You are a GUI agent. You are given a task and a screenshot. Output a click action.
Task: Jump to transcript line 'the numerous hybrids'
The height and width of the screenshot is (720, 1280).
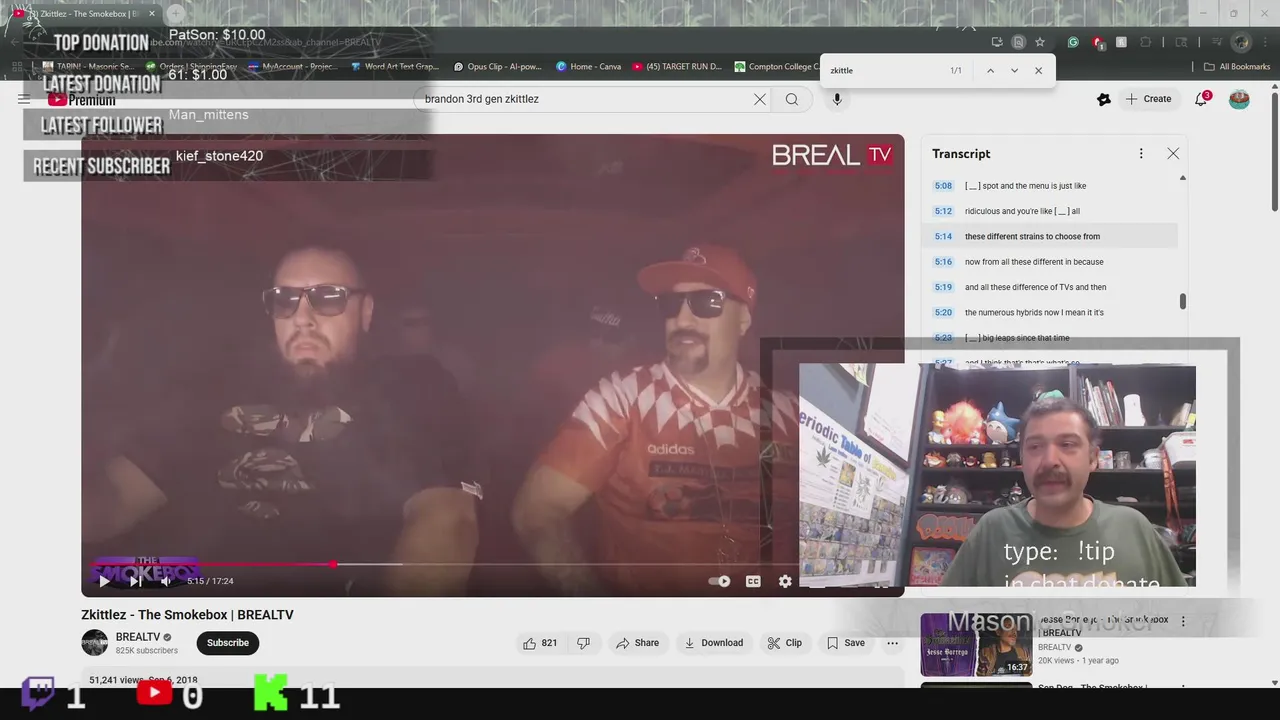(x=1050, y=312)
